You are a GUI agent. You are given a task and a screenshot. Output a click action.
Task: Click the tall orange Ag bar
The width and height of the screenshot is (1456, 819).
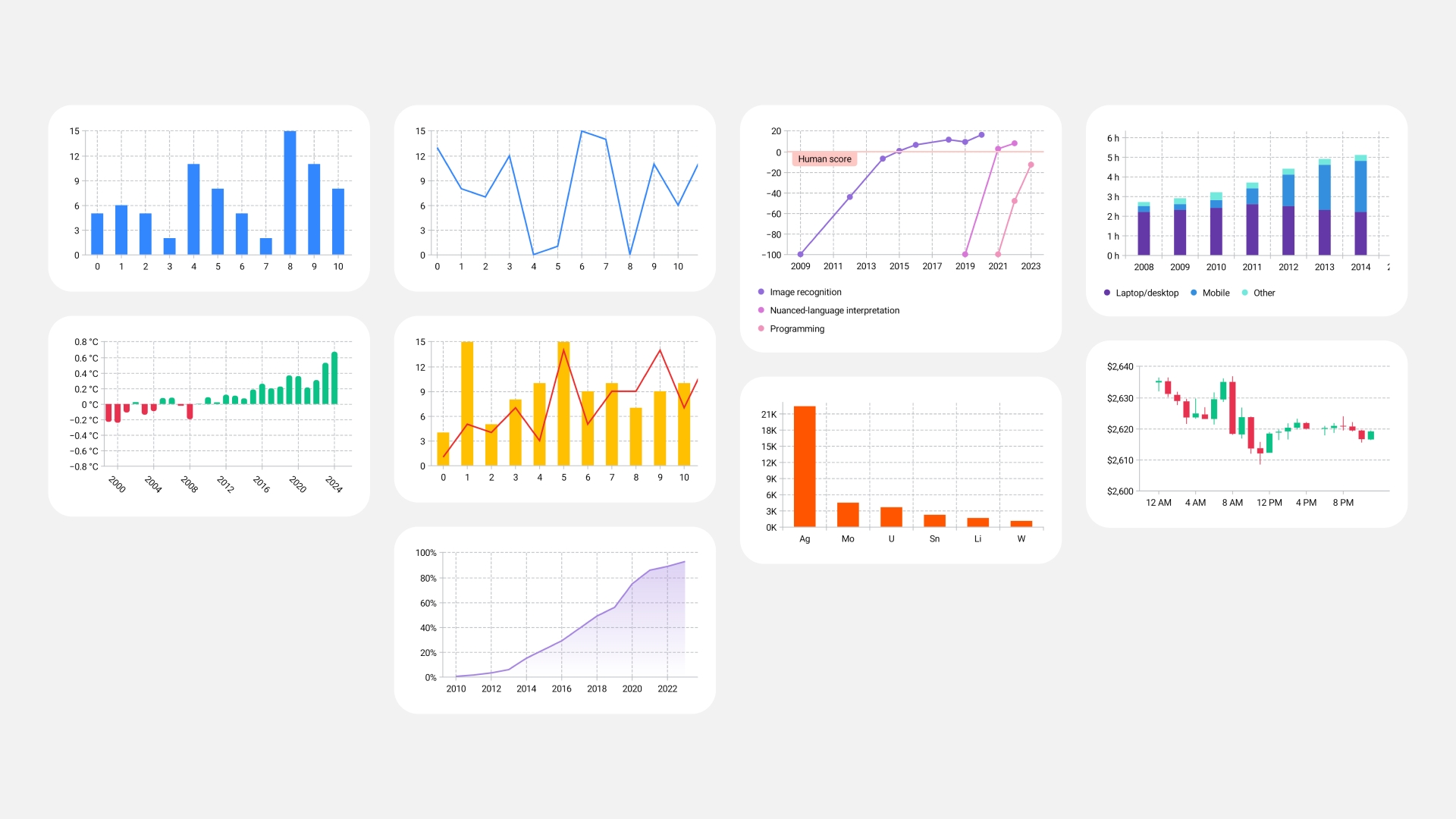[x=805, y=466]
